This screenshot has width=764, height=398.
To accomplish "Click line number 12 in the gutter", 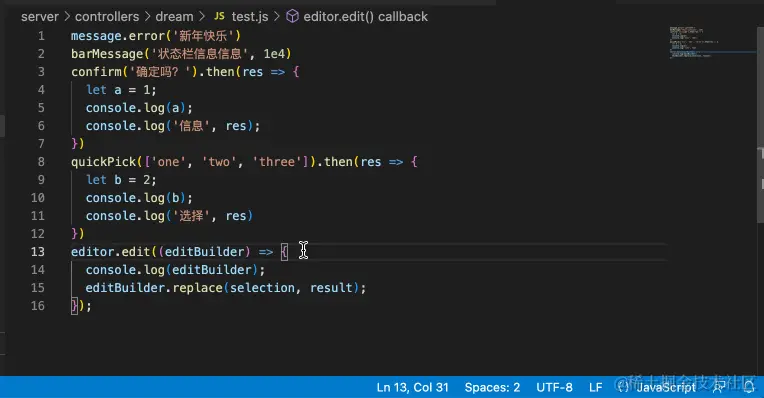I will tap(38, 234).
